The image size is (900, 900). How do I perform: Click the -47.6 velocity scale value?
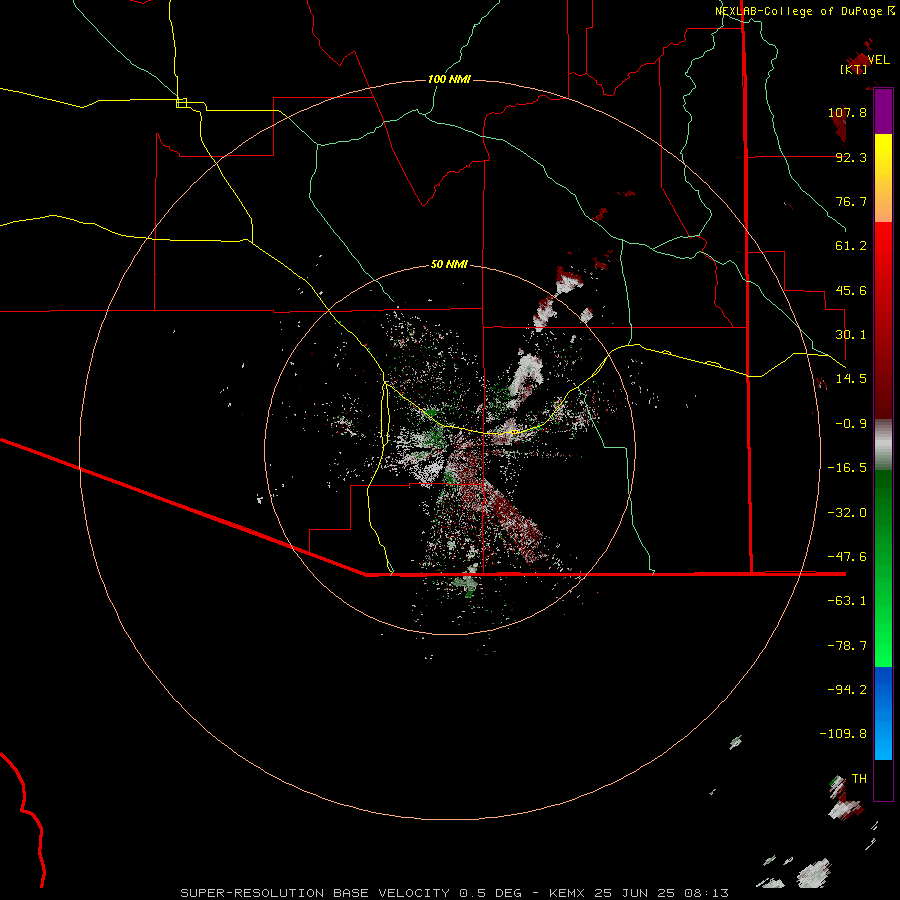coord(847,557)
